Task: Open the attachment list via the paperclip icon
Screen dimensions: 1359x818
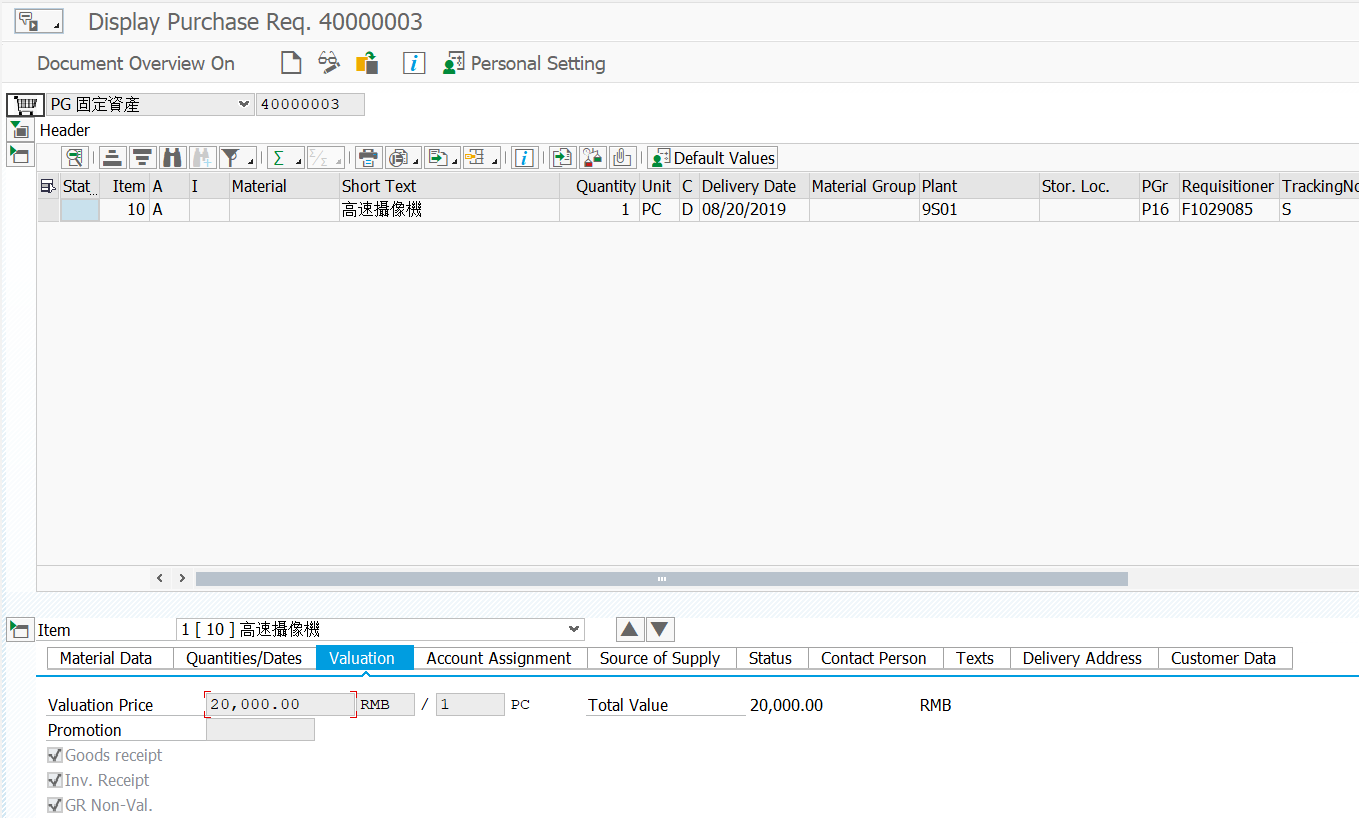Action: coord(621,157)
